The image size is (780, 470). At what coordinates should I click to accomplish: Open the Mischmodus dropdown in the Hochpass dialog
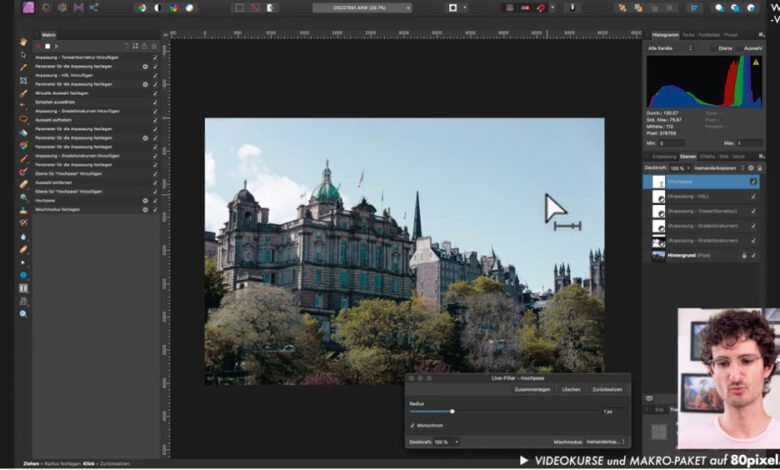point(606,441)
